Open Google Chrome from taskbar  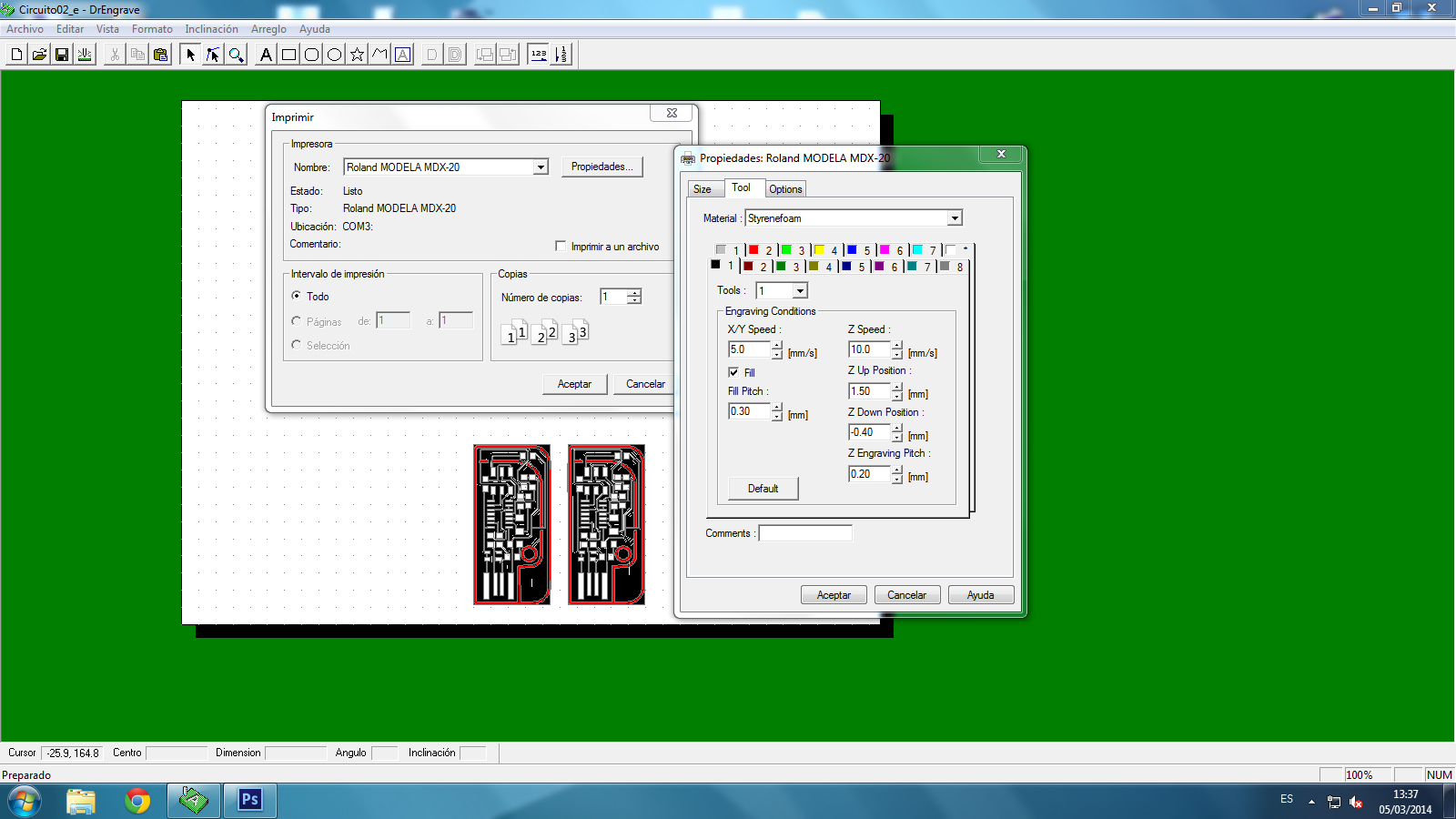(x=137, y=801)
